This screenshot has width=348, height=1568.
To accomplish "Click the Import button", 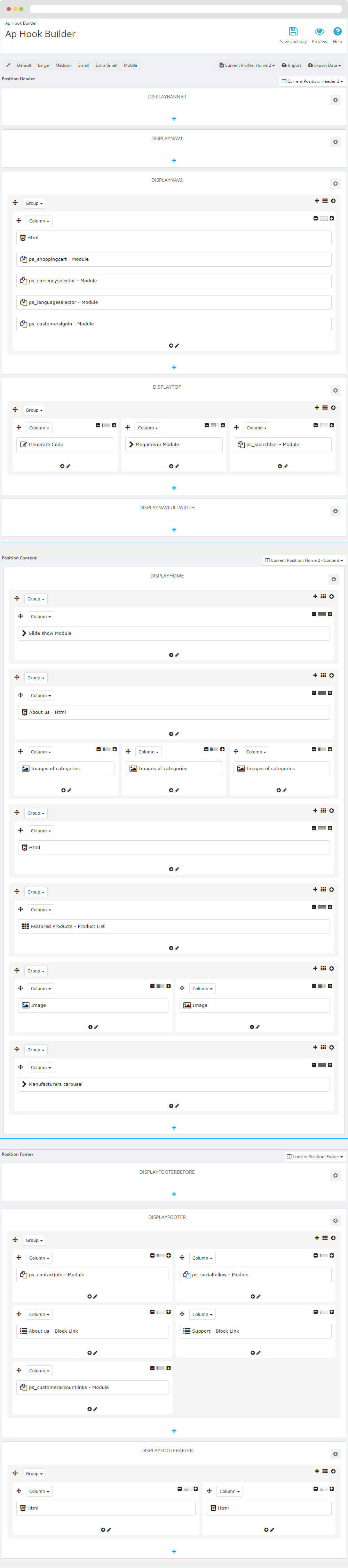I will pos(291,65).
